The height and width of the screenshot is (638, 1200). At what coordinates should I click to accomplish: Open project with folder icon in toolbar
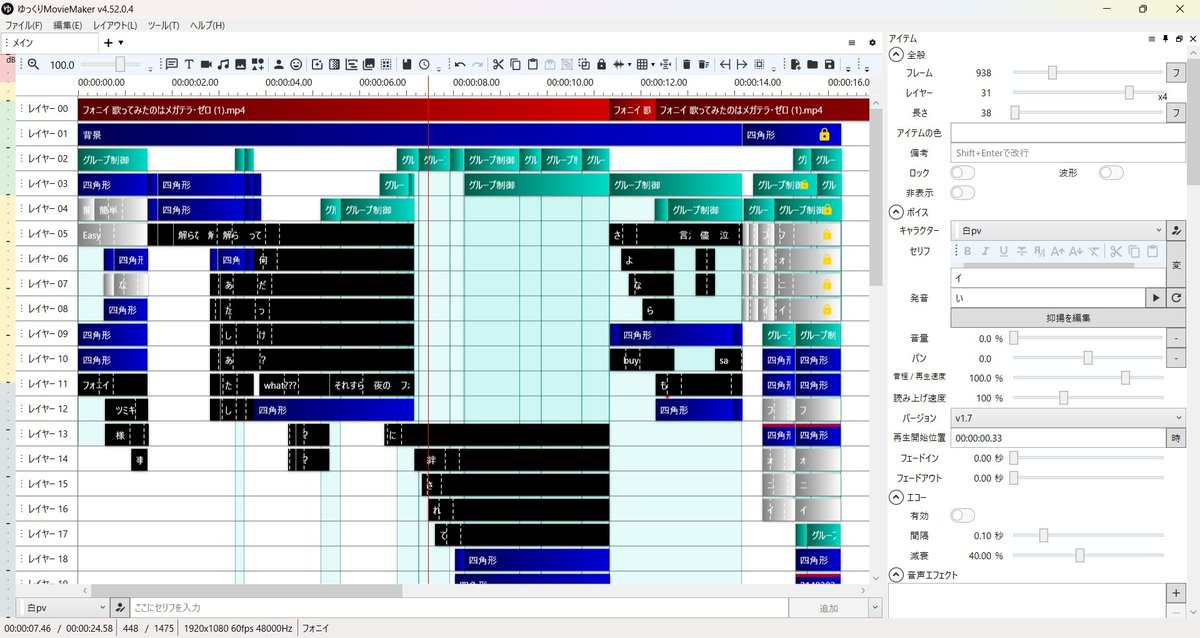812,64
